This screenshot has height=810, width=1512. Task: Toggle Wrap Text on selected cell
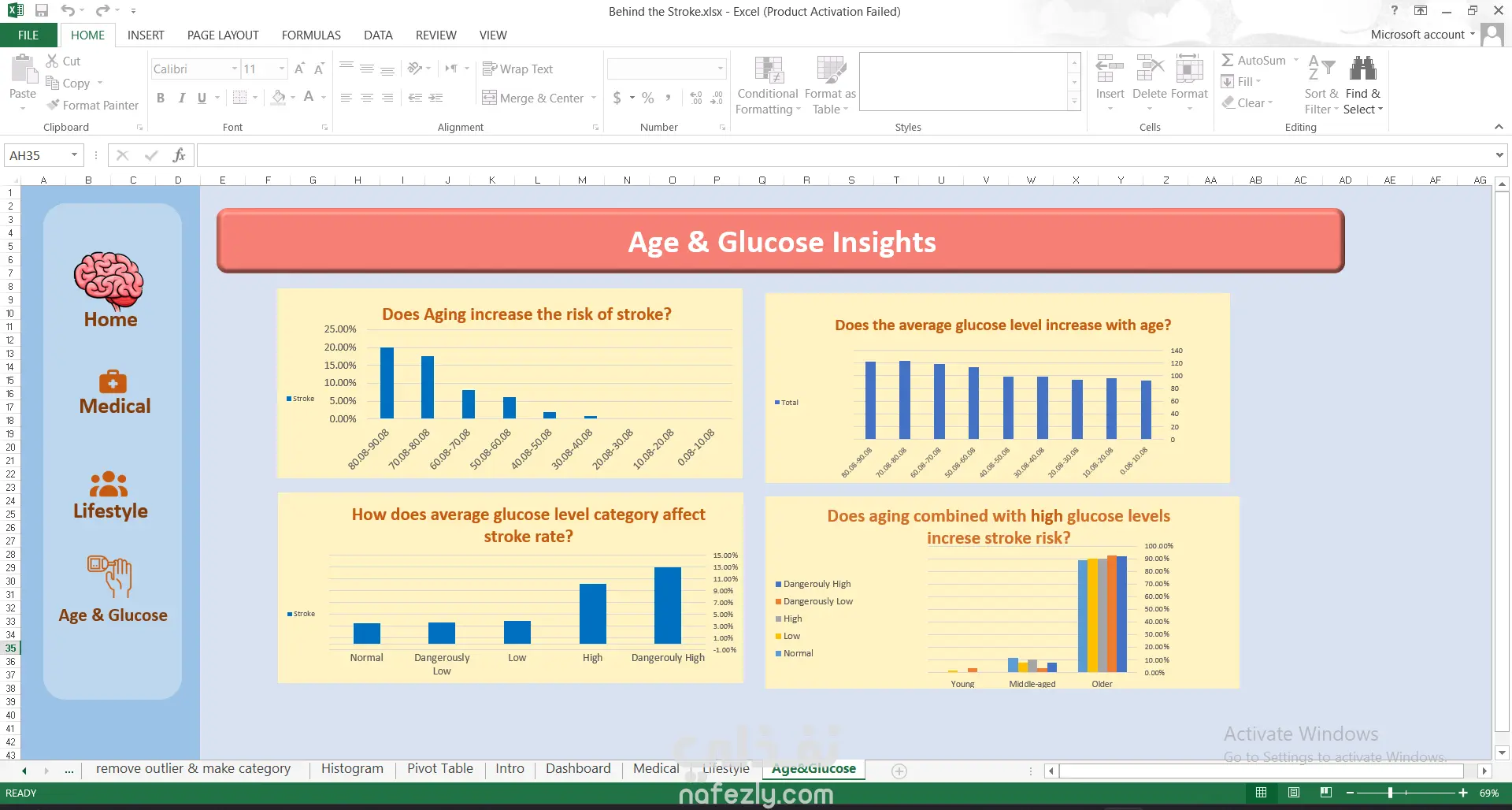click(x=517, y=69)
